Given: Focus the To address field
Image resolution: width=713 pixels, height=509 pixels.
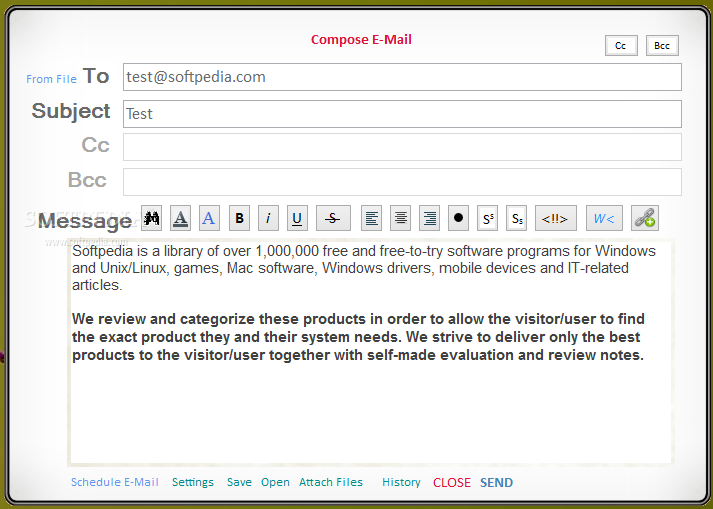Looking at the screenshot, I should (402, 77).
